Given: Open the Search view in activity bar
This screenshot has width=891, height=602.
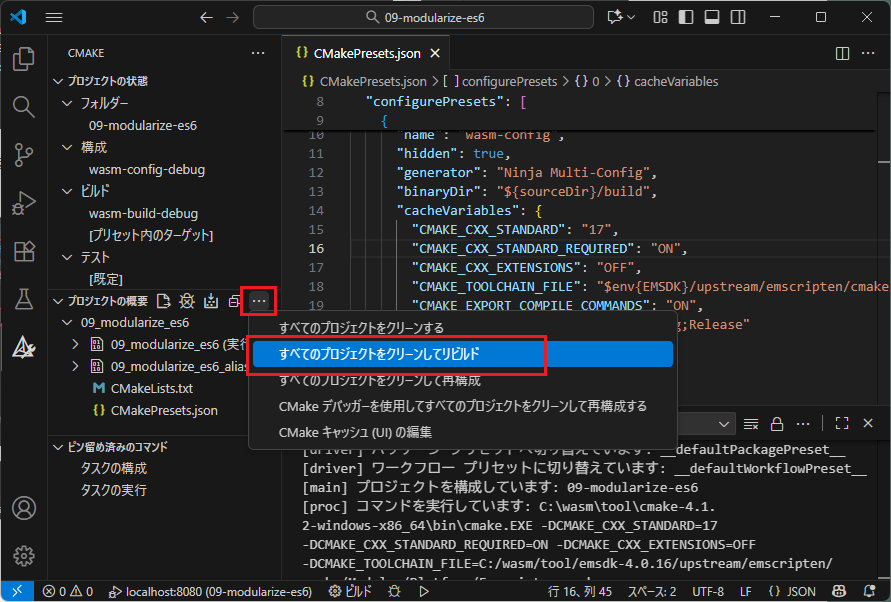Looking at the screenshot, I should tap(23, 106).
